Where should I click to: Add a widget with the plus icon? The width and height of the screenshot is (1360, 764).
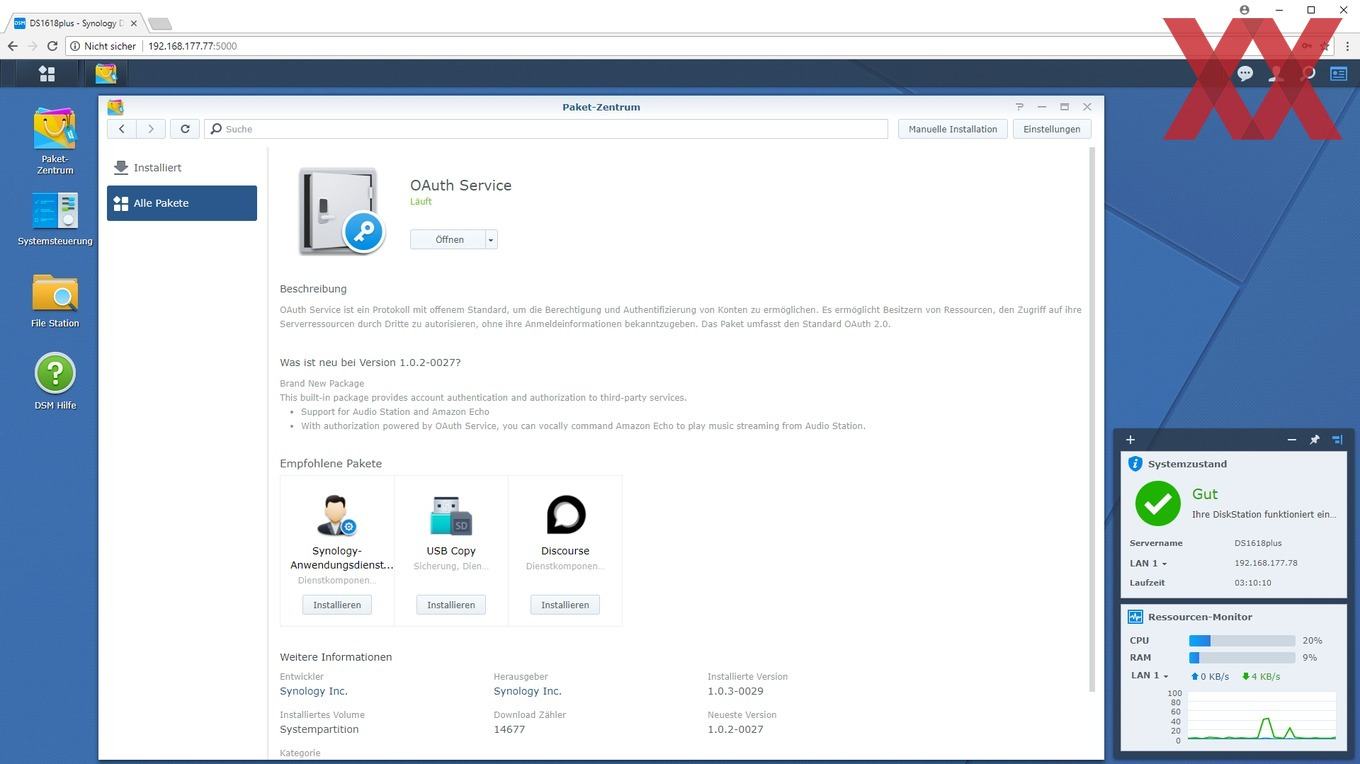(x=1130, y=440)
